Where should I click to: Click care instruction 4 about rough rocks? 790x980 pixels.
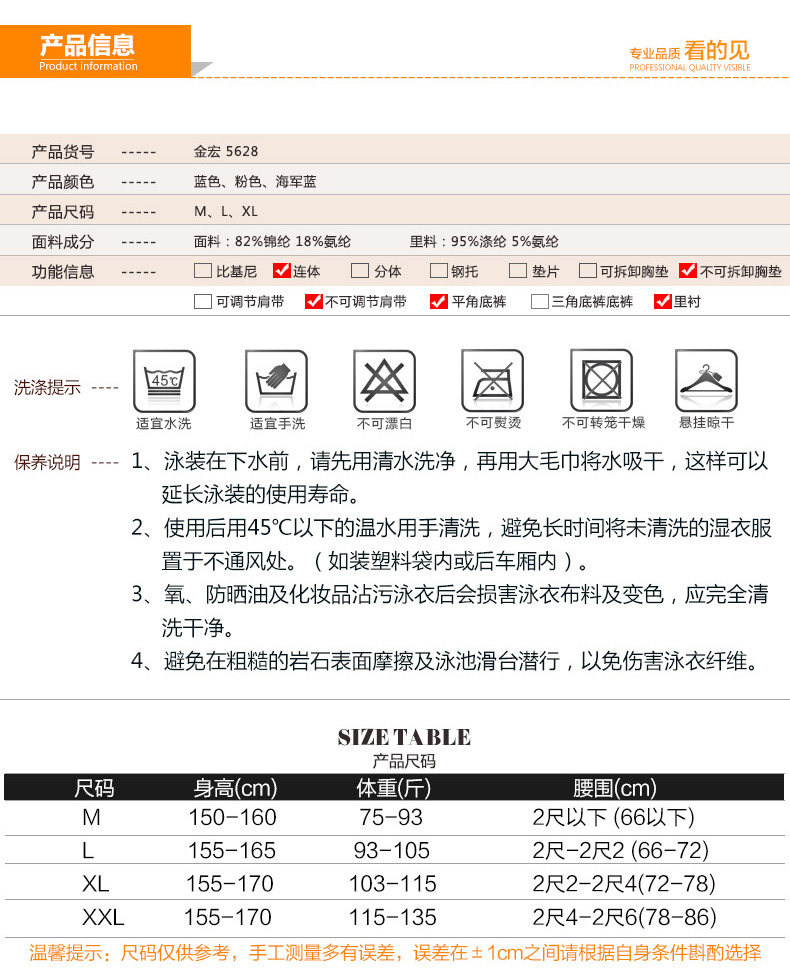tap(444, 661)
